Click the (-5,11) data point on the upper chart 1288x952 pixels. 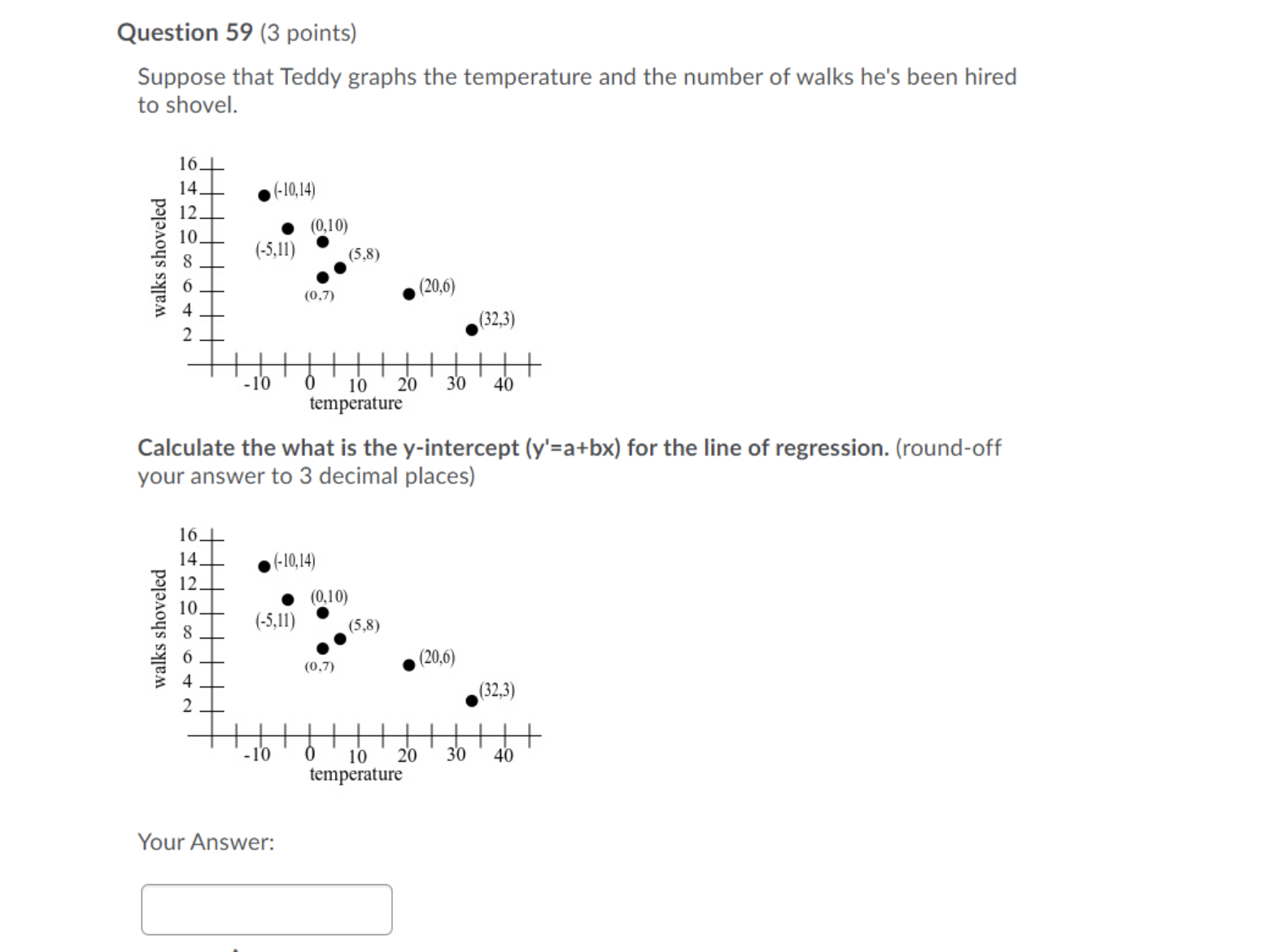point(288,227)
